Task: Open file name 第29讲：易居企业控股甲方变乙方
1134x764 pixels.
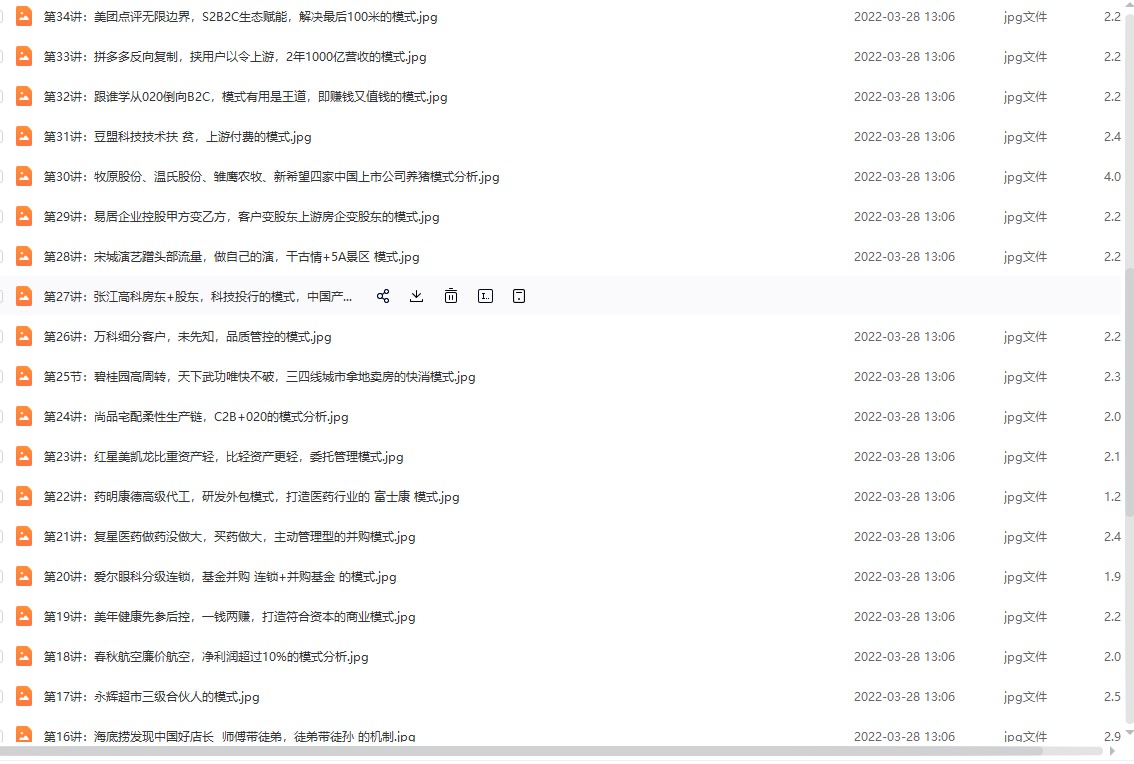Action: (x=242, y=216)
